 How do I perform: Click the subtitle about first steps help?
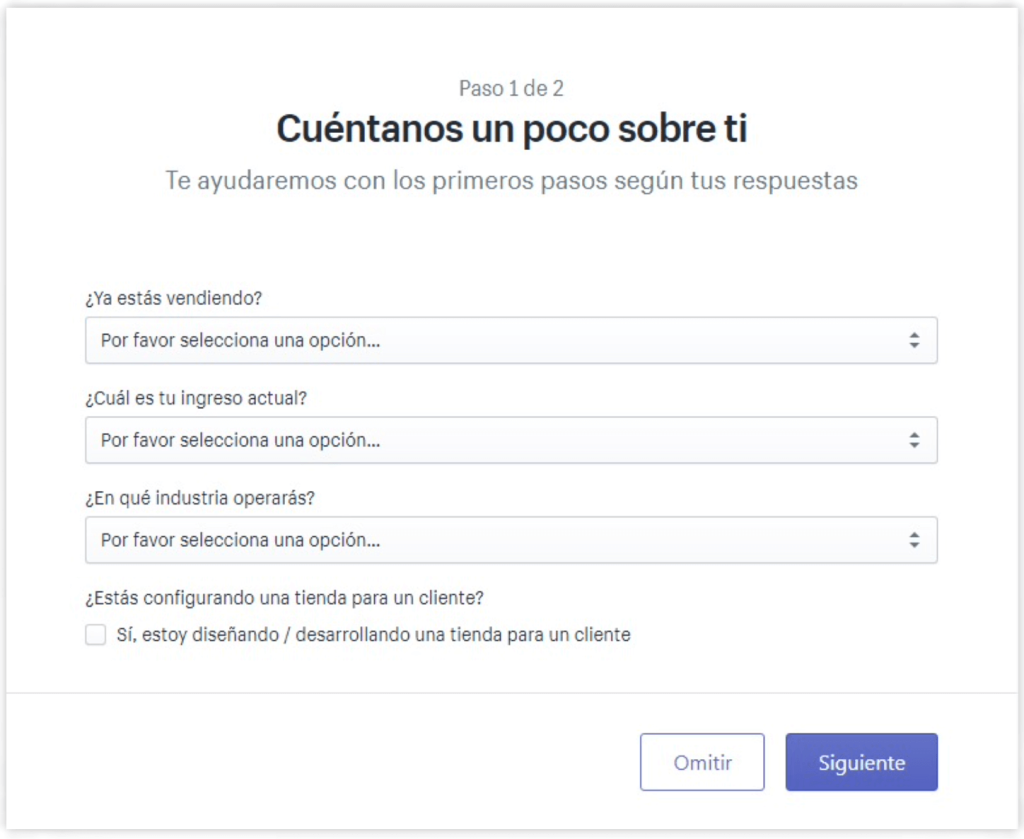[511, 181]
